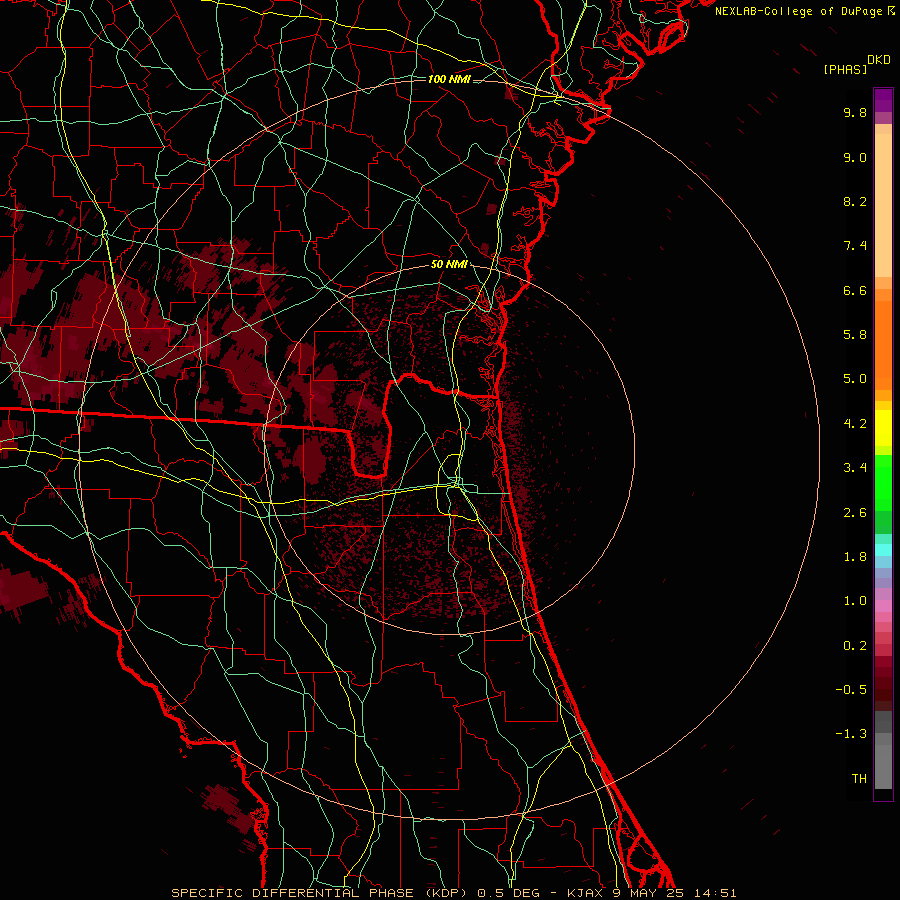This screenshot has height=900, width=900.
Task: Click the yellow segment of the color bar
Action: point(883,428)
